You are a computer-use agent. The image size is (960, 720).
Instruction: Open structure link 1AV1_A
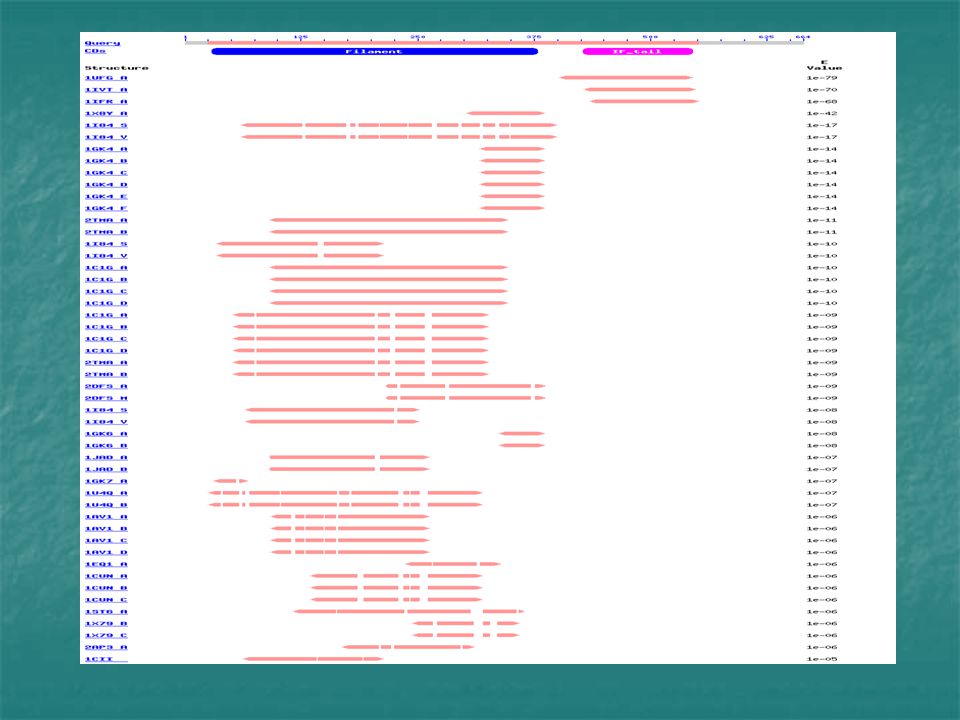pyautogui.click(x=106, y=517)
